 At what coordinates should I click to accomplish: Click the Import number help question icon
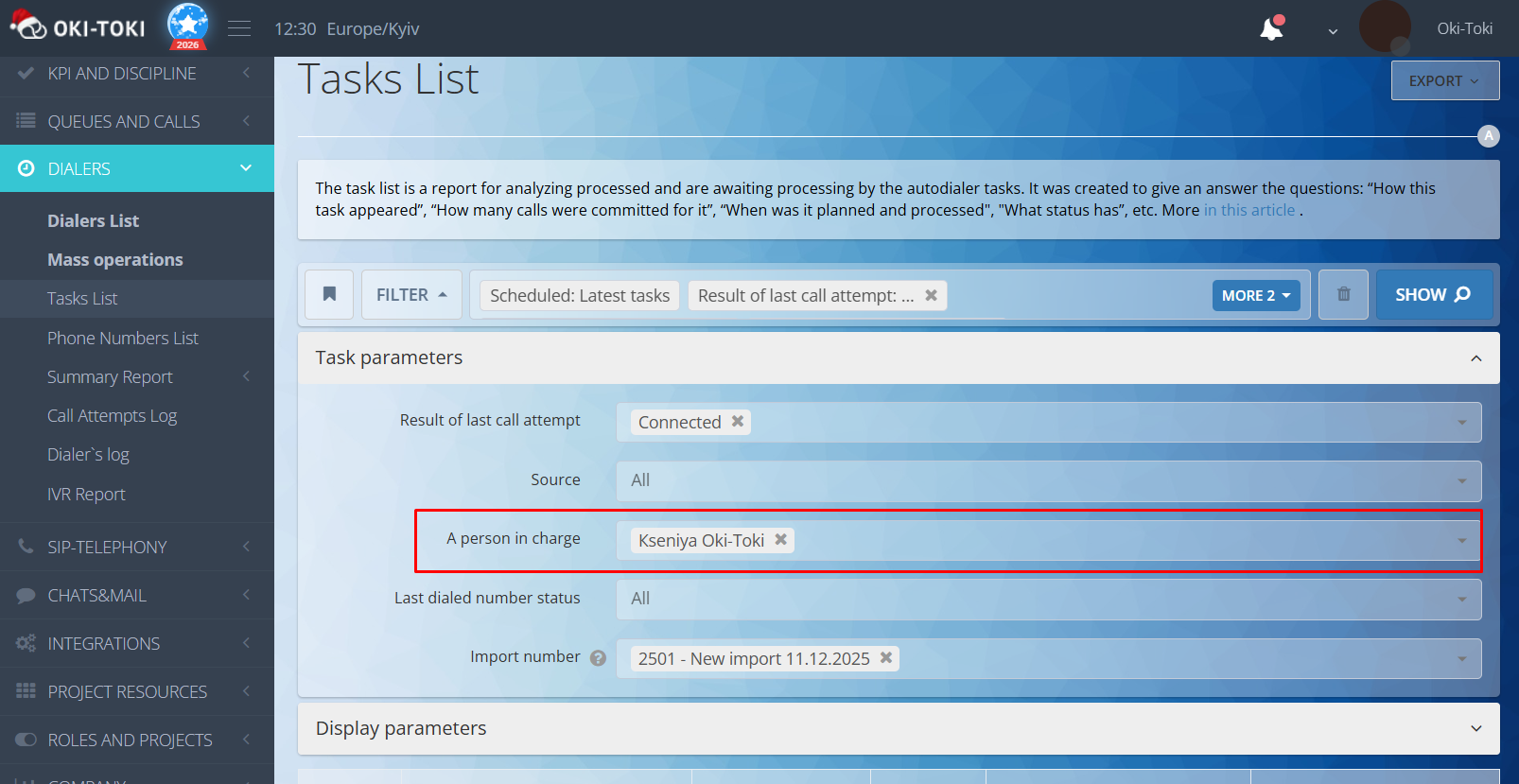[x=598, y=658]
